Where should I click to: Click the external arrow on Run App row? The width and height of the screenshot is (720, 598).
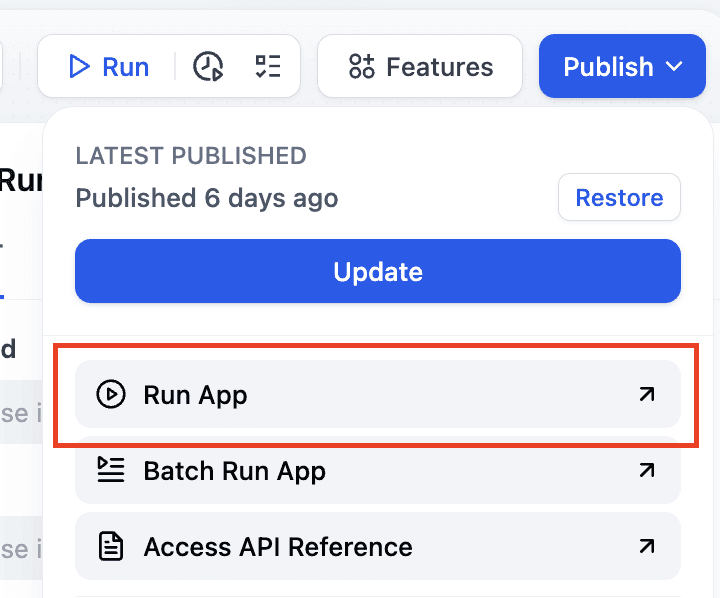pyautogui.click(x=647, y=395)
